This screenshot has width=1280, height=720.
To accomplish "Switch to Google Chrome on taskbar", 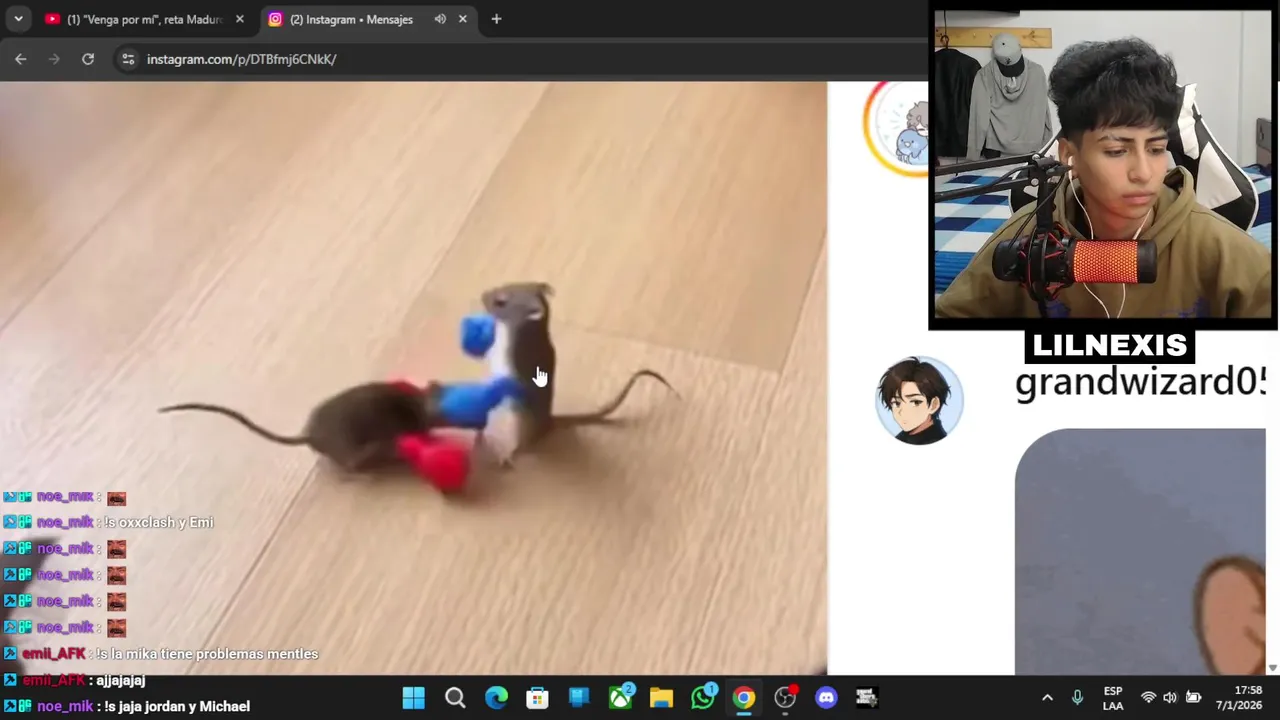I will pos(744,697).
